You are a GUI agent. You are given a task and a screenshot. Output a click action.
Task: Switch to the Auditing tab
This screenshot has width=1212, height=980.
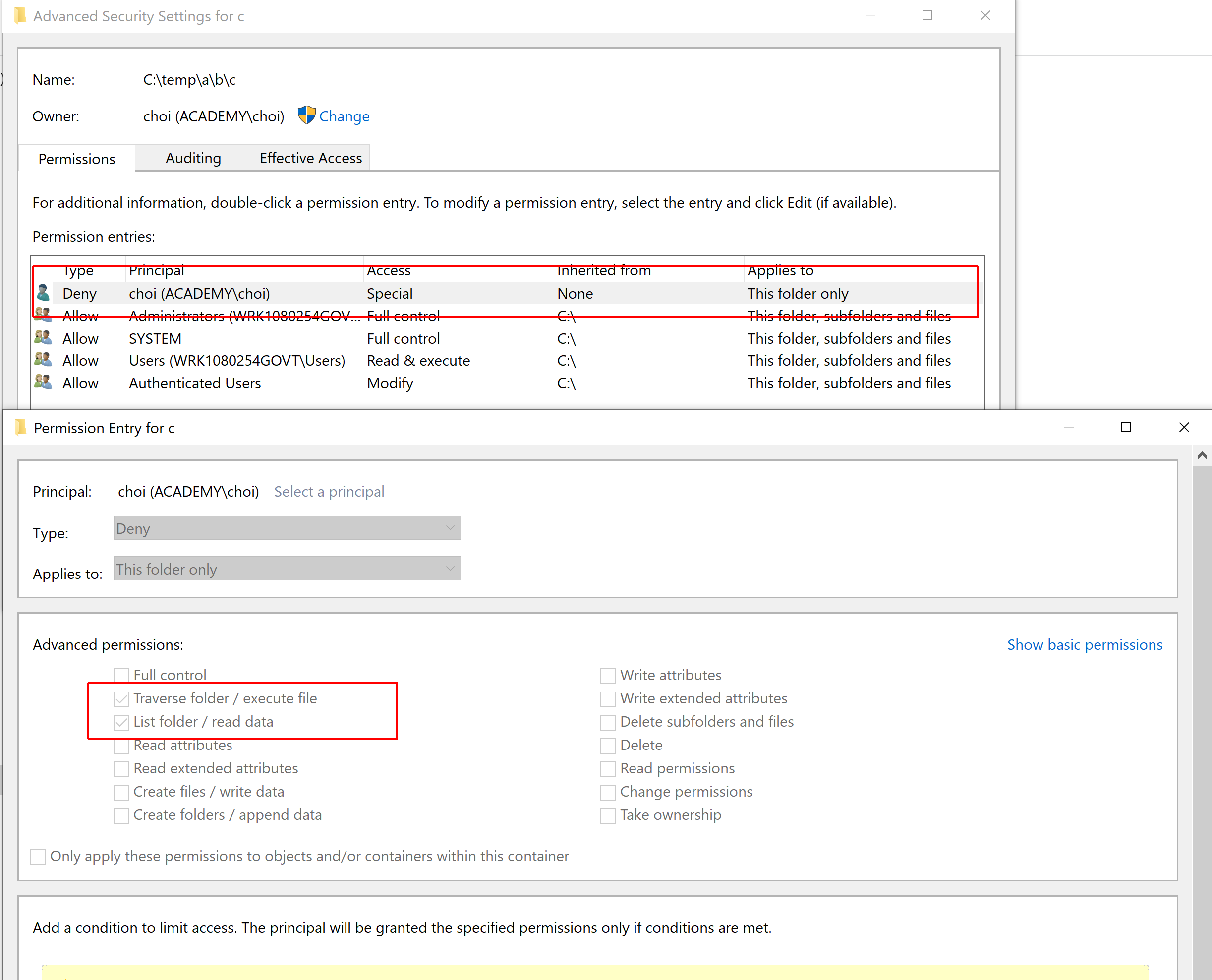click(x=193, y=158)
